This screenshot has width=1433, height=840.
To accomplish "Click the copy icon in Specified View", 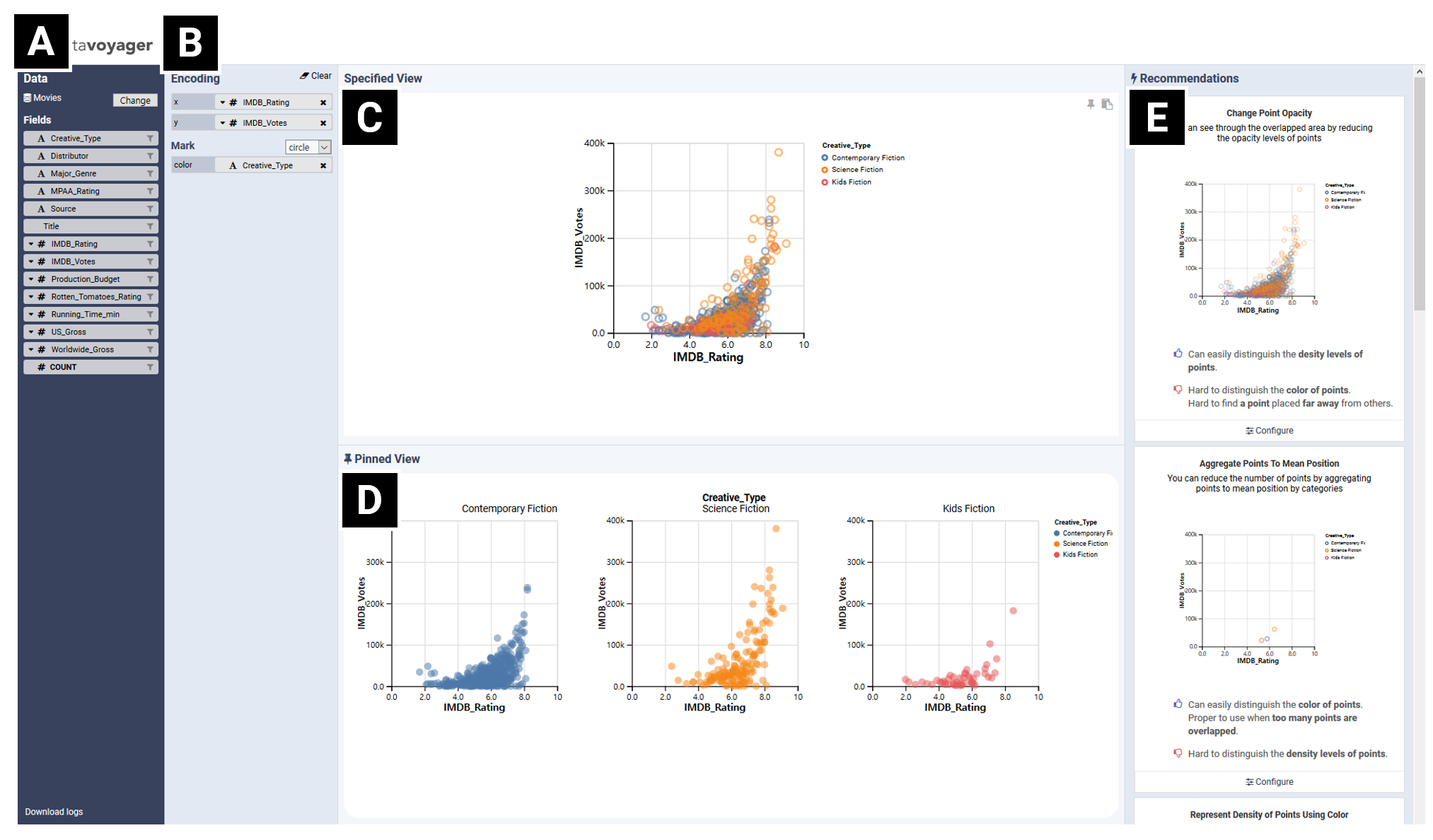I will click(x=1107, y=105).
